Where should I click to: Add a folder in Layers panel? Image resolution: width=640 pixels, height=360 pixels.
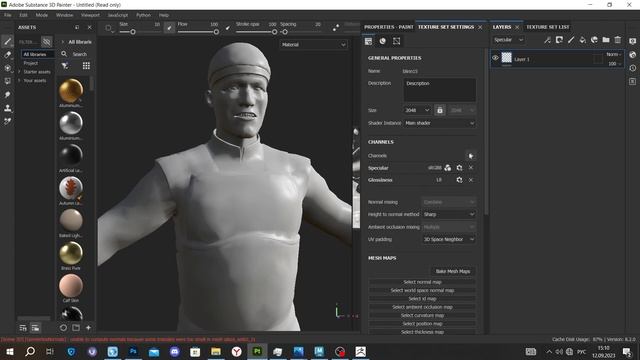point(606,40)
